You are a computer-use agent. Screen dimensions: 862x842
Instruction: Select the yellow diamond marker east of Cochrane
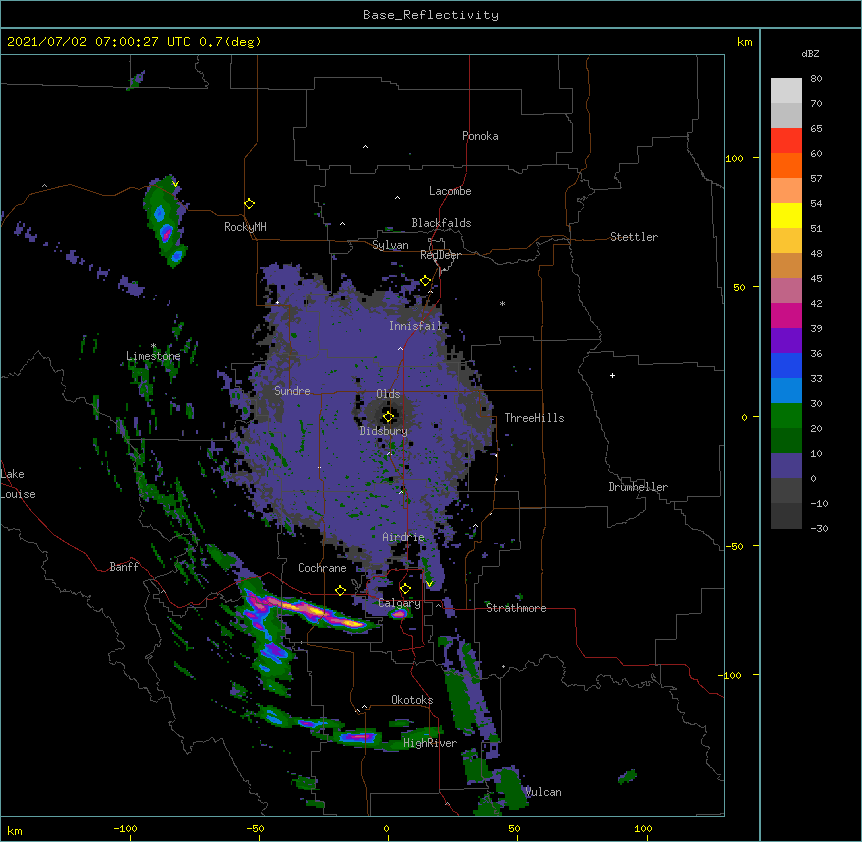tap(340, 590)
